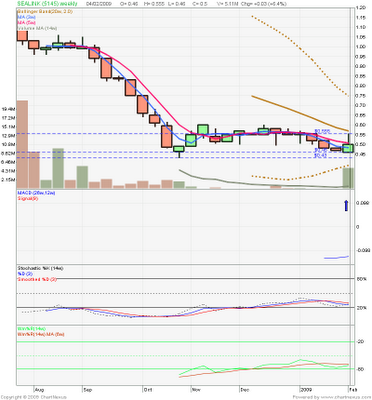Screen dimensions: 372x400
Task: Click the Volume MA (14w) legend label
Action: click(37, 28)
